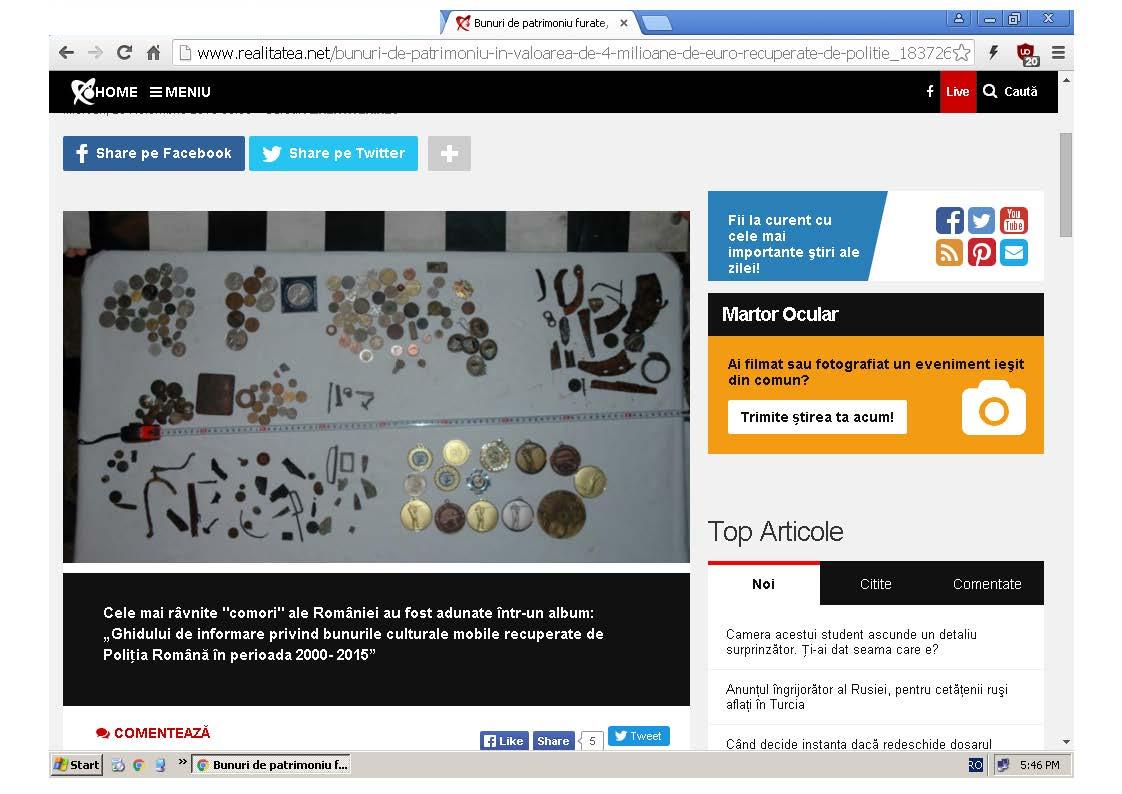Screen dimensions: 1122x794
Task: Open the Pinterest icon in sidebar
Action: point(981,253)
